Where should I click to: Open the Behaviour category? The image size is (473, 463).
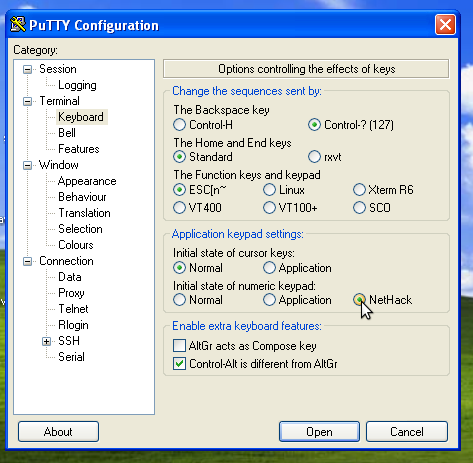tap(82, 197)
